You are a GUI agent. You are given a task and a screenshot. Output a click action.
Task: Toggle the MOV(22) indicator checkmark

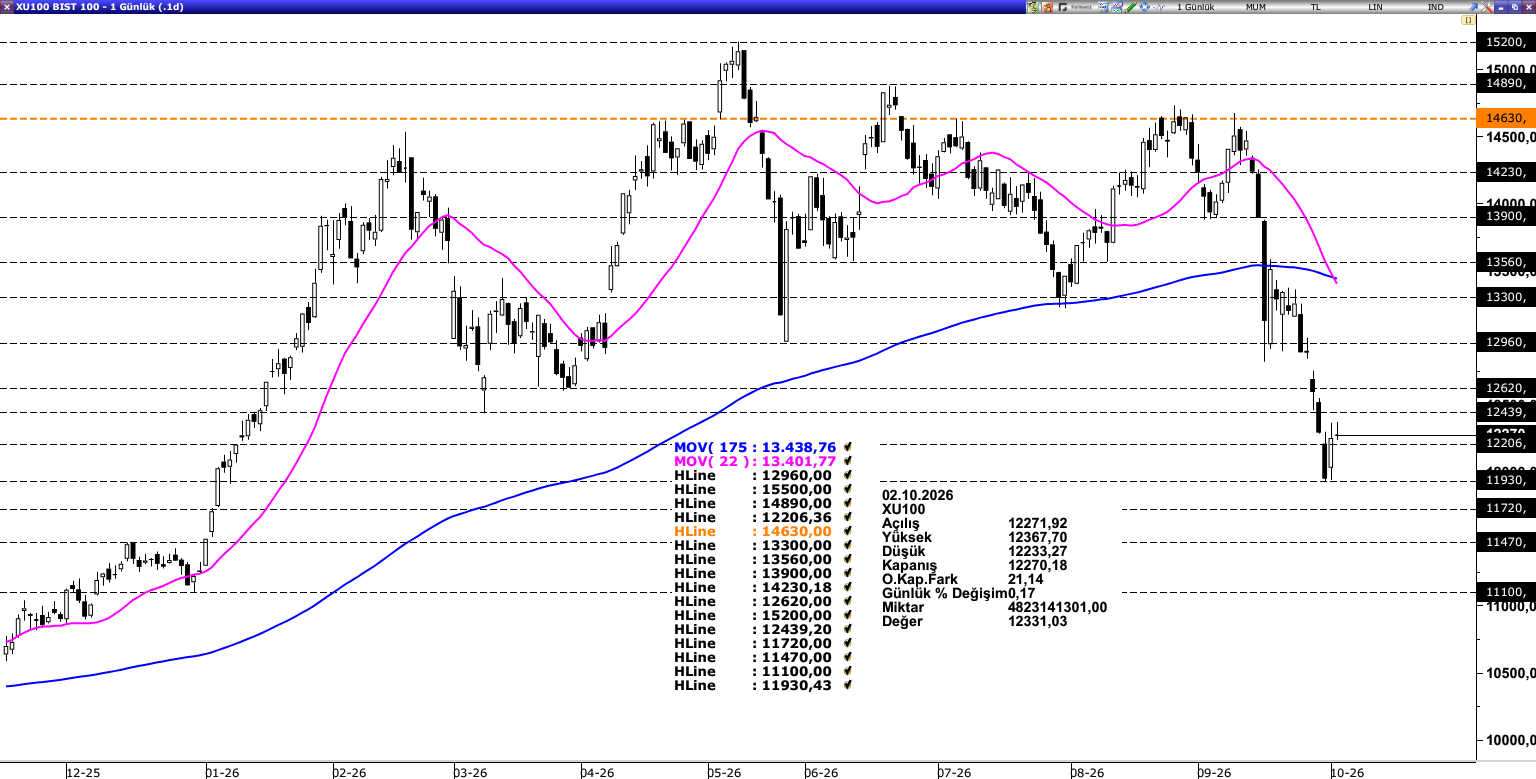click(848, 461)
